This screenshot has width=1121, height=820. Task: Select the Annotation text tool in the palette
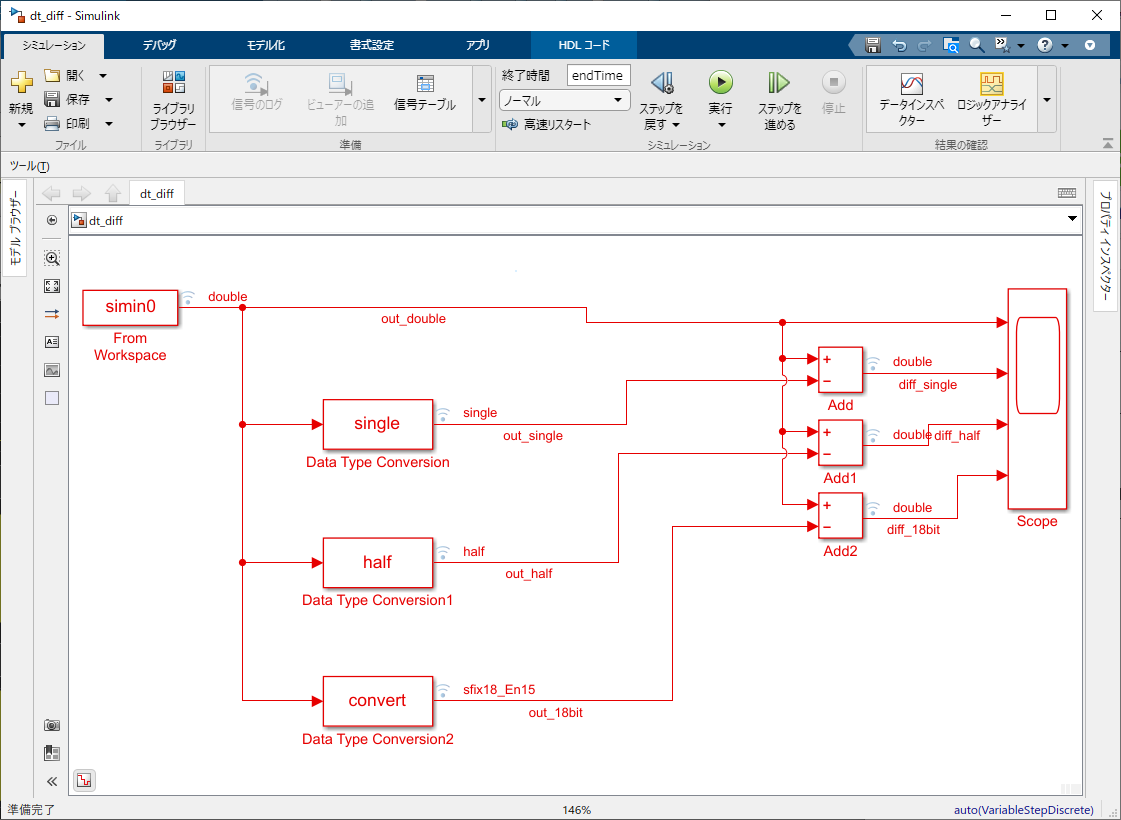52,342
